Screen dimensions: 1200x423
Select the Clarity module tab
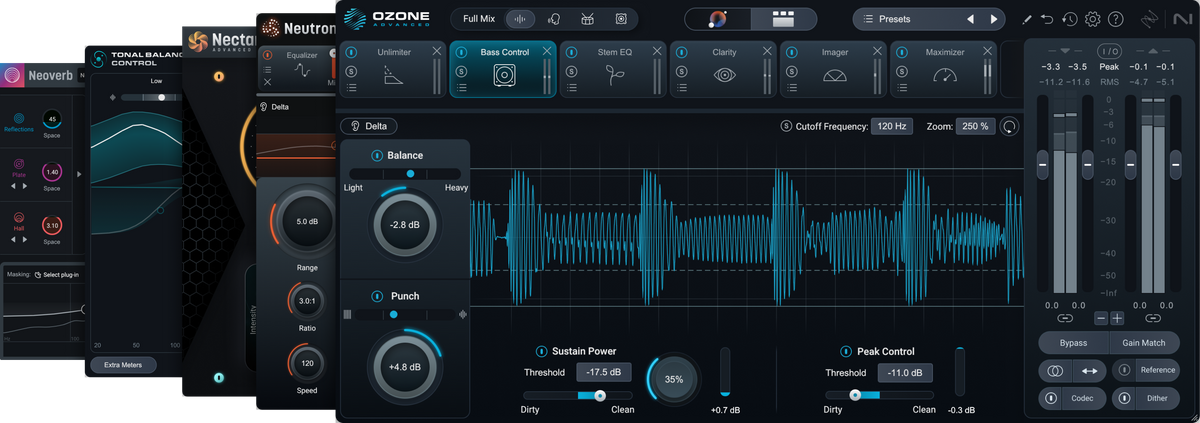click(x=723, y=70)
